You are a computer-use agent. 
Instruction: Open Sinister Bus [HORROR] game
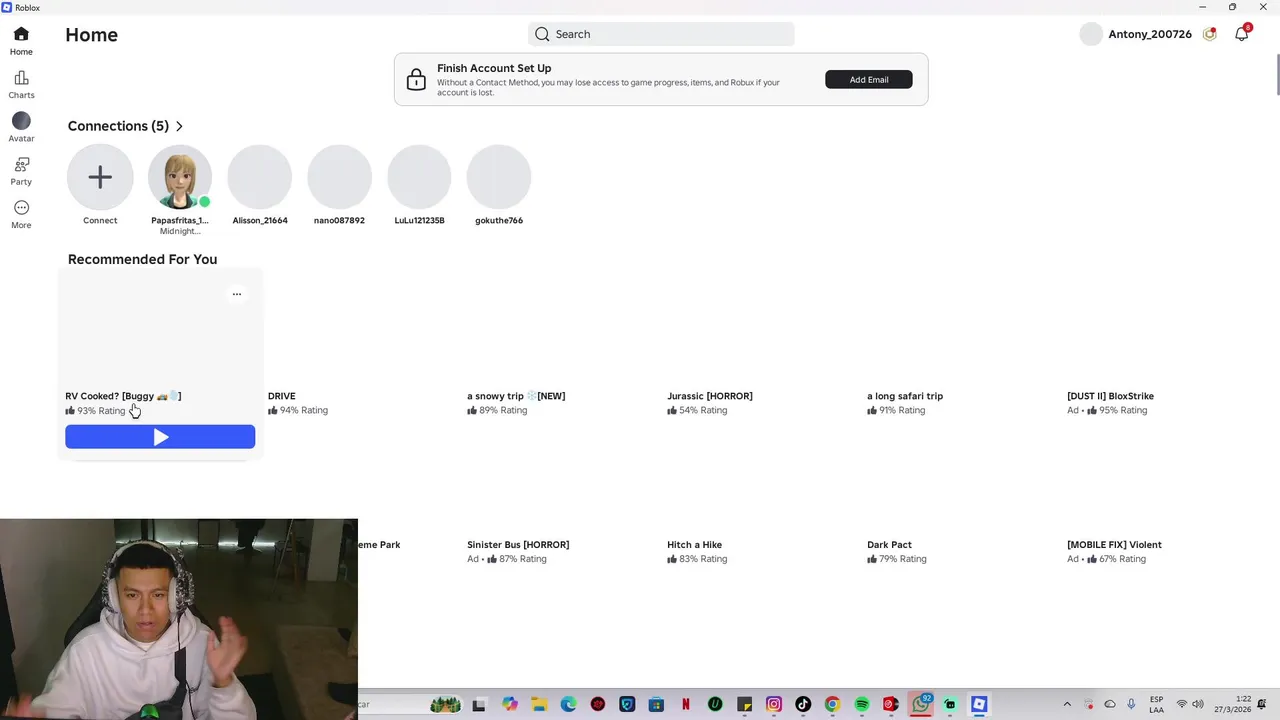coord(518,545)
